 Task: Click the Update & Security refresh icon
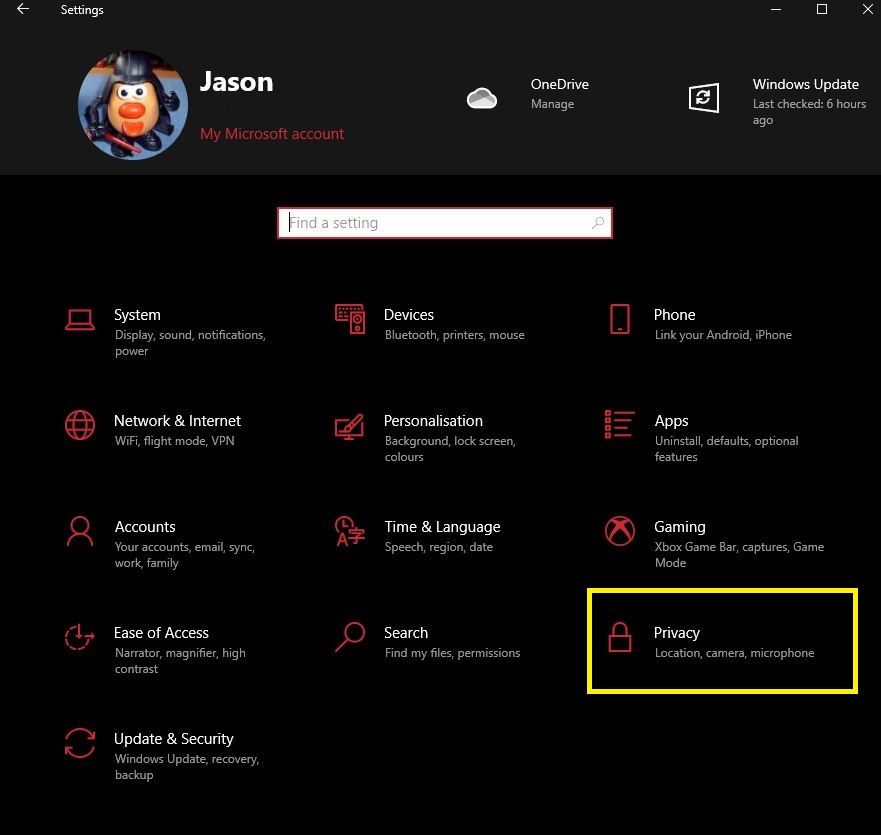click(80, 743)
